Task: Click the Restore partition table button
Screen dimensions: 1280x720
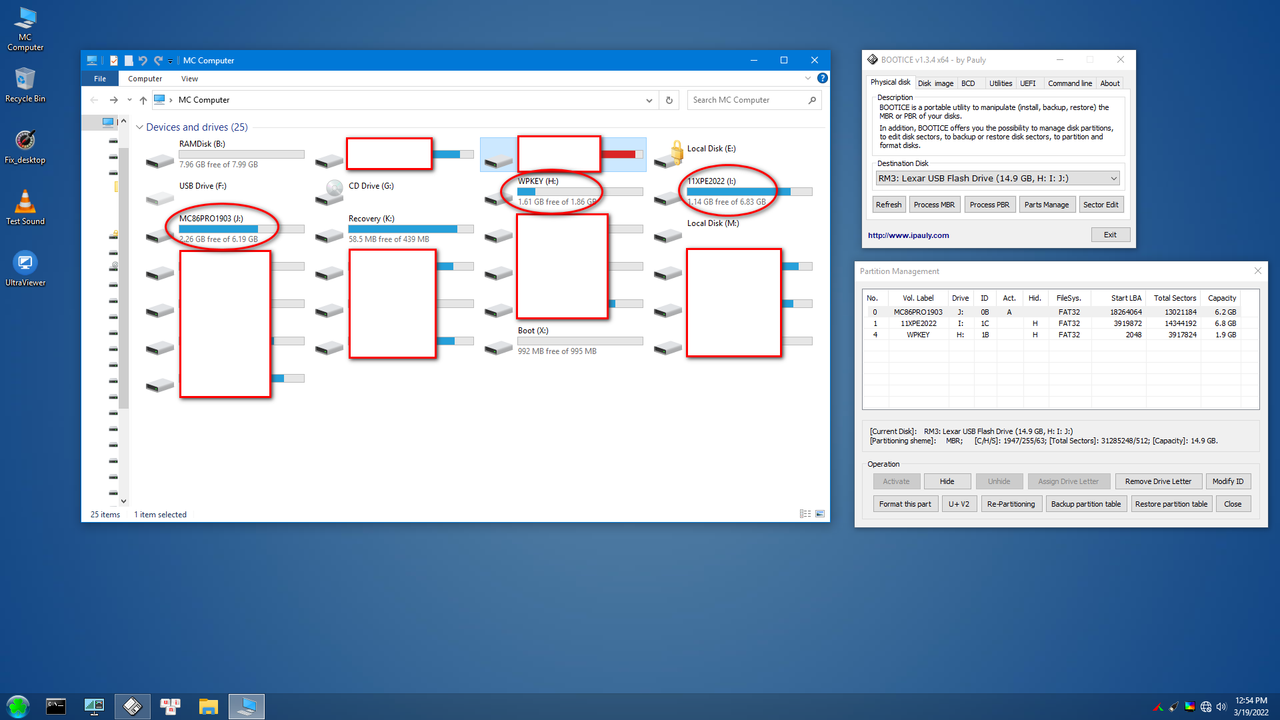Action: (1171, 504)
